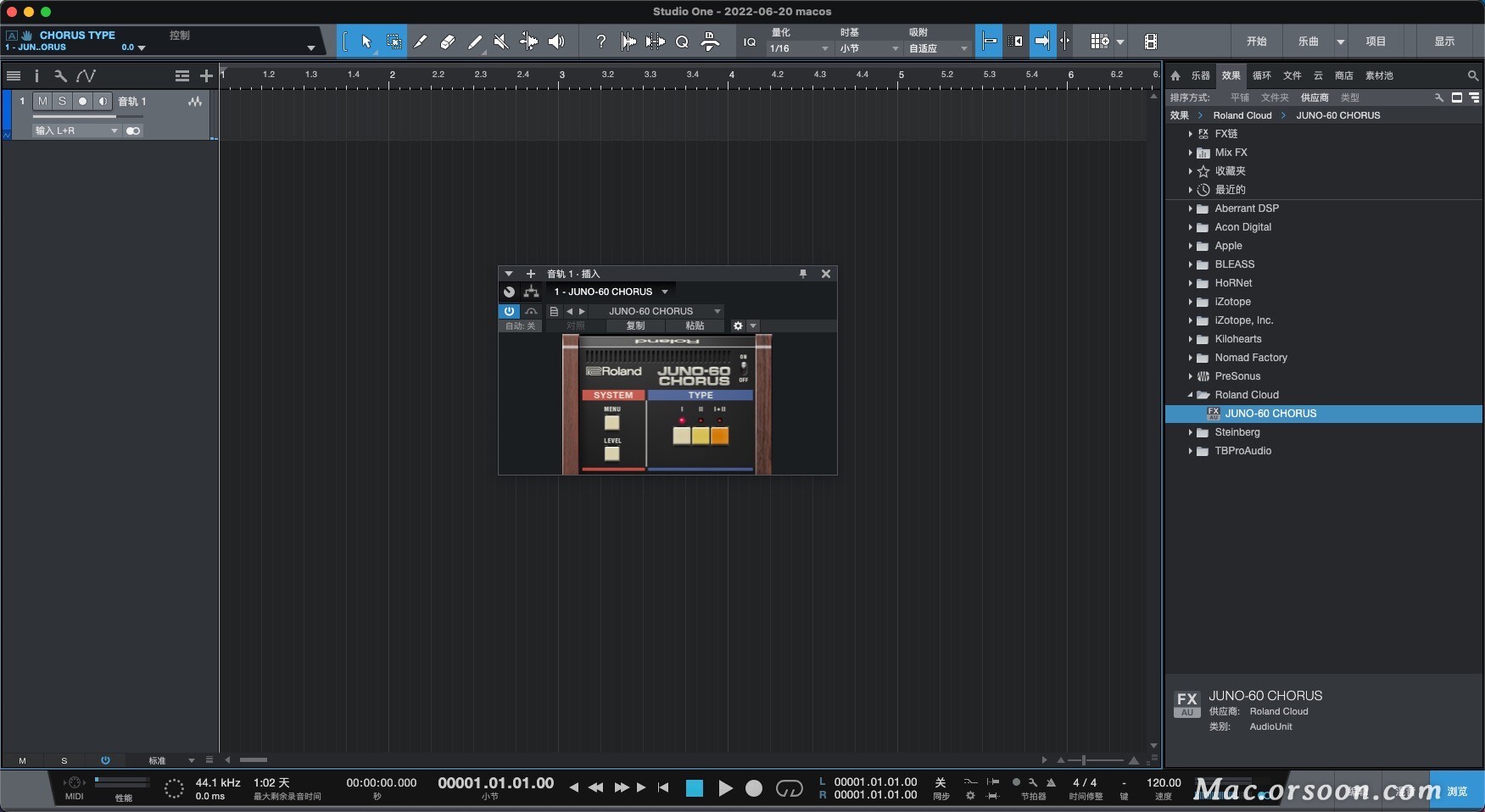Sort browser by 供应商
Image resolution: width=1485 pixels, height=812 pixels.
1315,97
